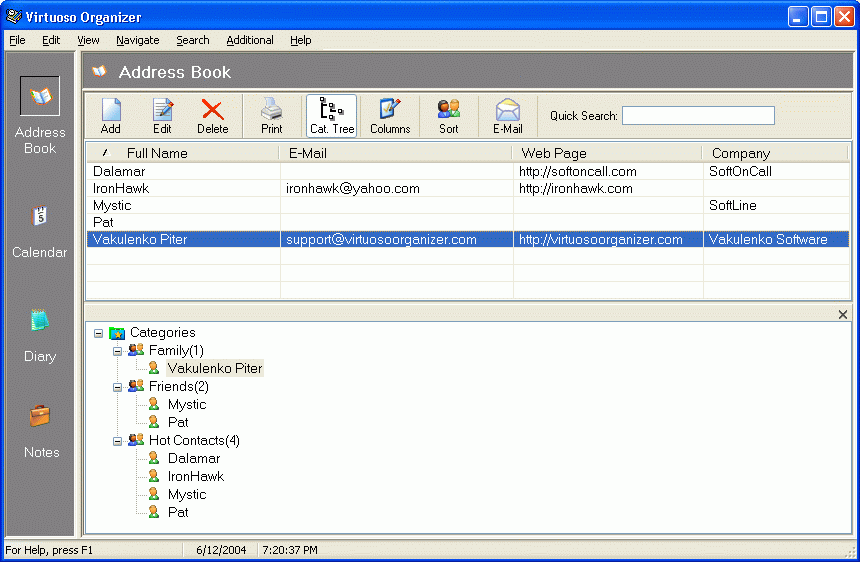Screen dimensions: 860x562
Task: Close the category tree panel
Action: click(x=843, y=314)
